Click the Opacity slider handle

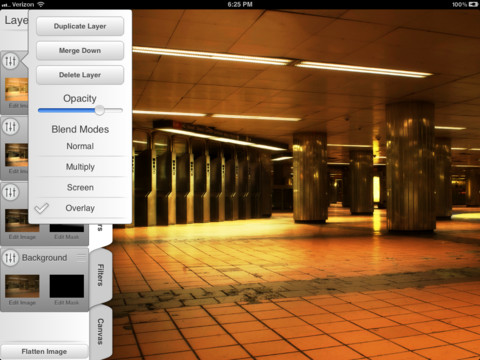pos(99,110)
